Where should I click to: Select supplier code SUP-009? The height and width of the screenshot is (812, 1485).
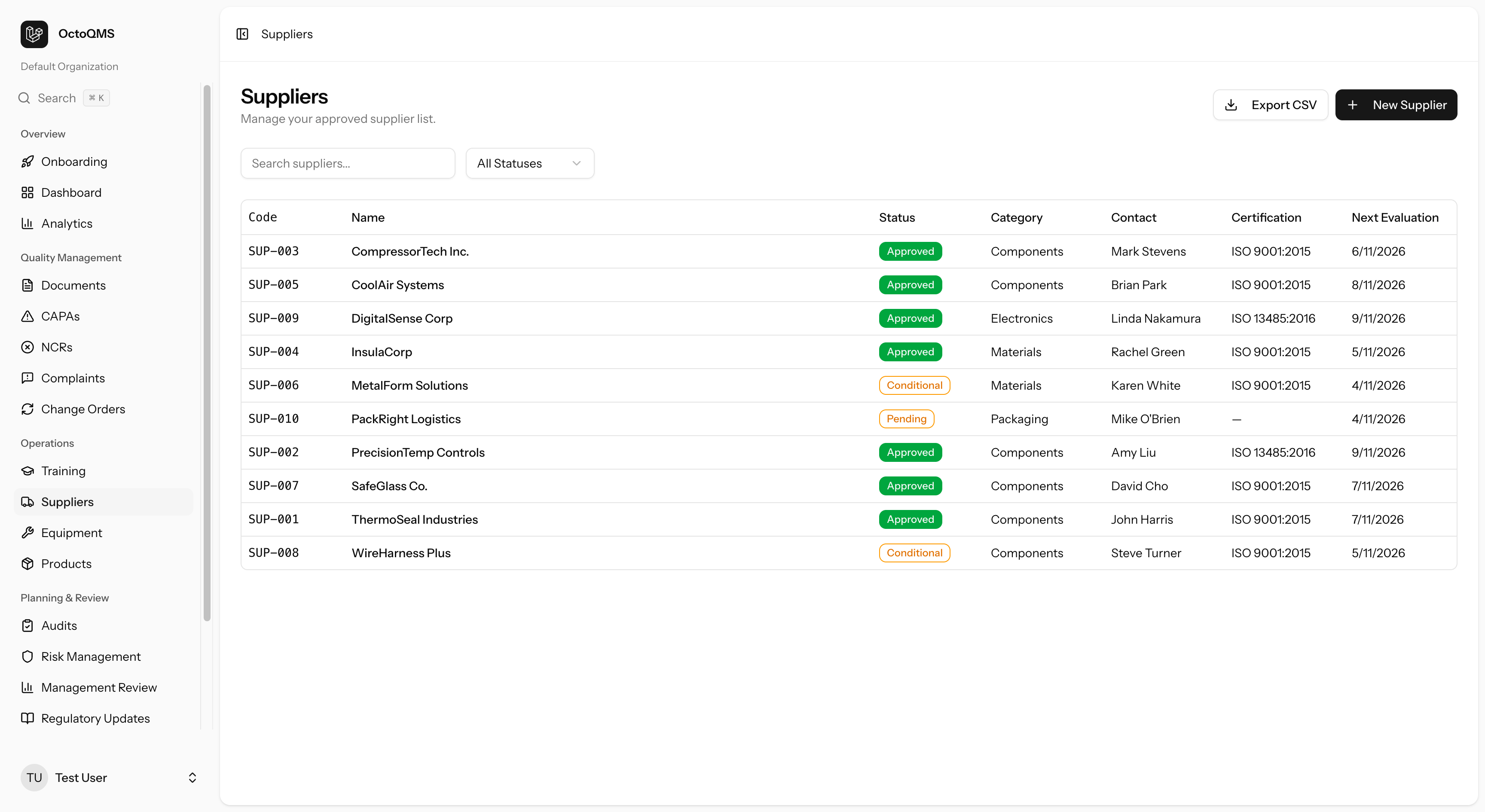273,318
